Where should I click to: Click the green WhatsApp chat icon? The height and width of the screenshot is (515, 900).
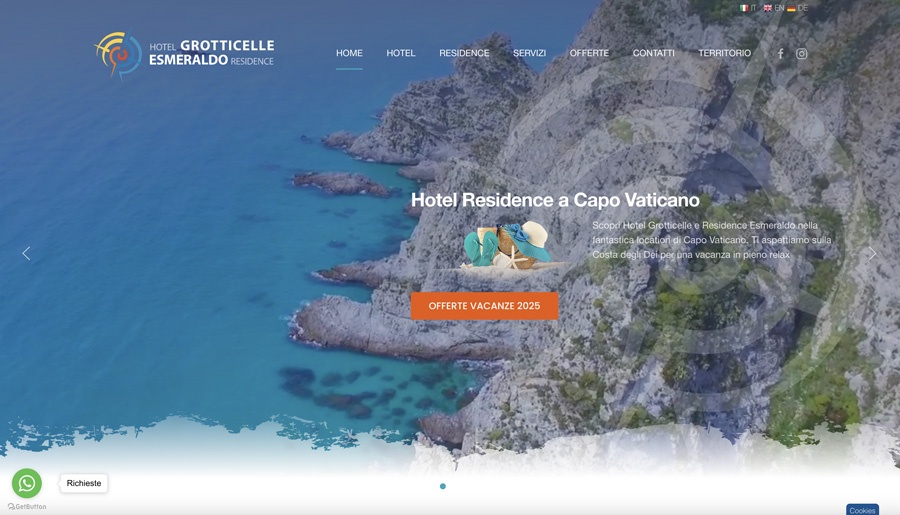point(27,483)
